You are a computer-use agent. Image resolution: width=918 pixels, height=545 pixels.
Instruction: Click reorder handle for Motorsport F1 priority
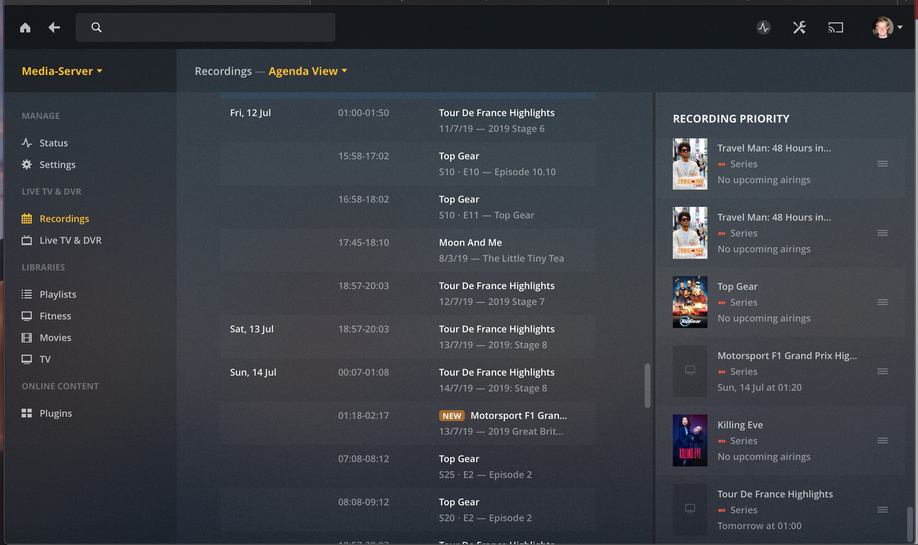(x=882, y=371)
